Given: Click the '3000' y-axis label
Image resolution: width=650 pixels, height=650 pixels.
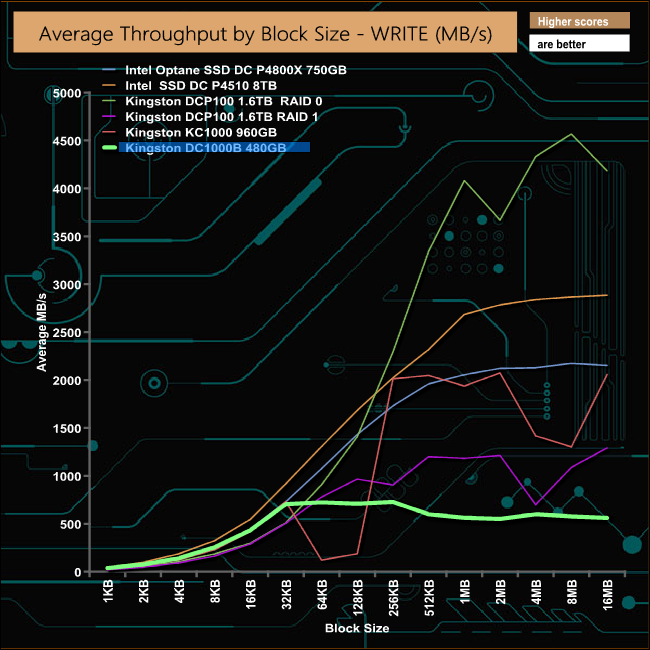Looking at the screenshot, I should click(x=67, y=285).
